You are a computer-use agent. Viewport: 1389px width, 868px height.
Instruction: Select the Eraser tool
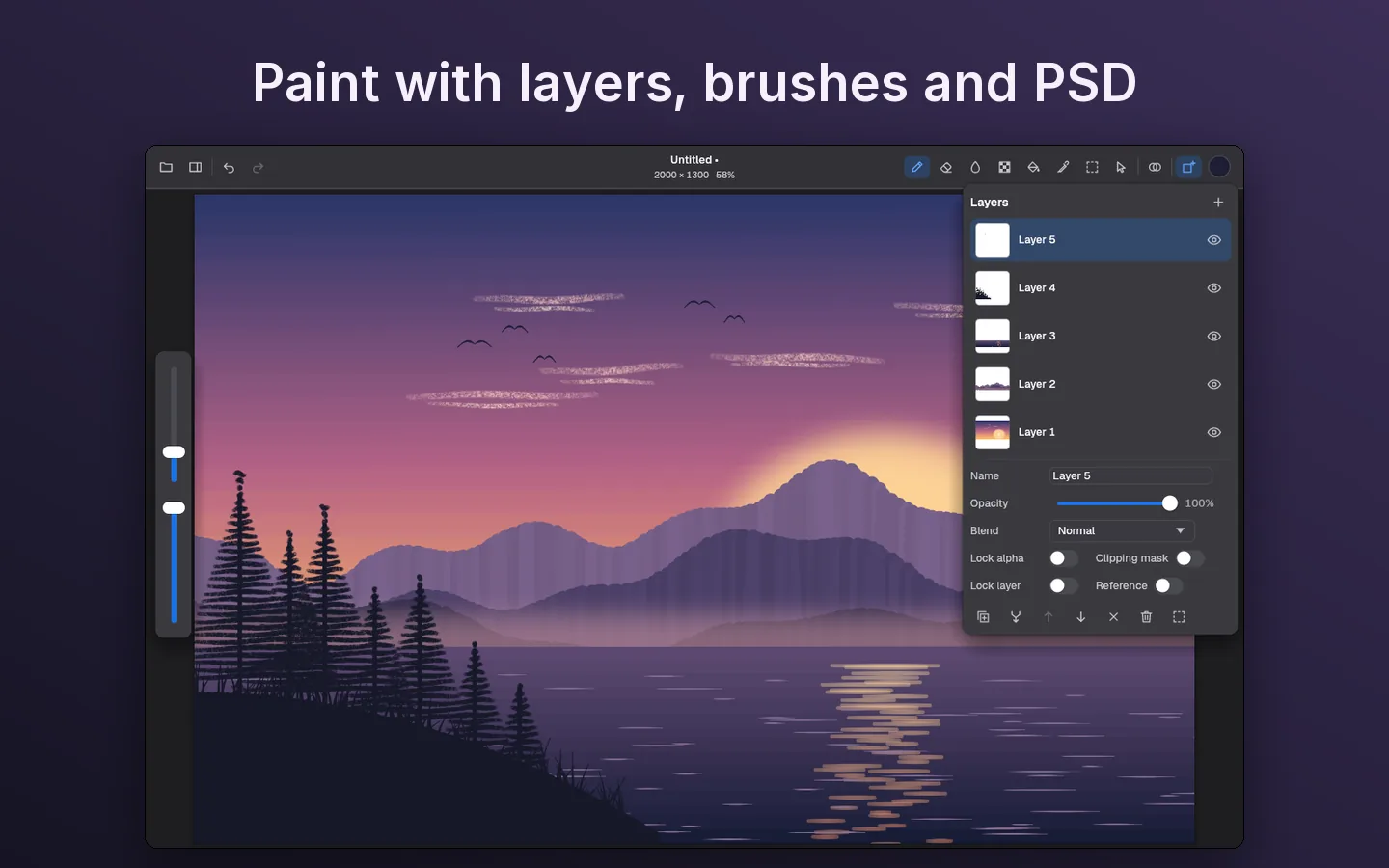pos(946,167)
